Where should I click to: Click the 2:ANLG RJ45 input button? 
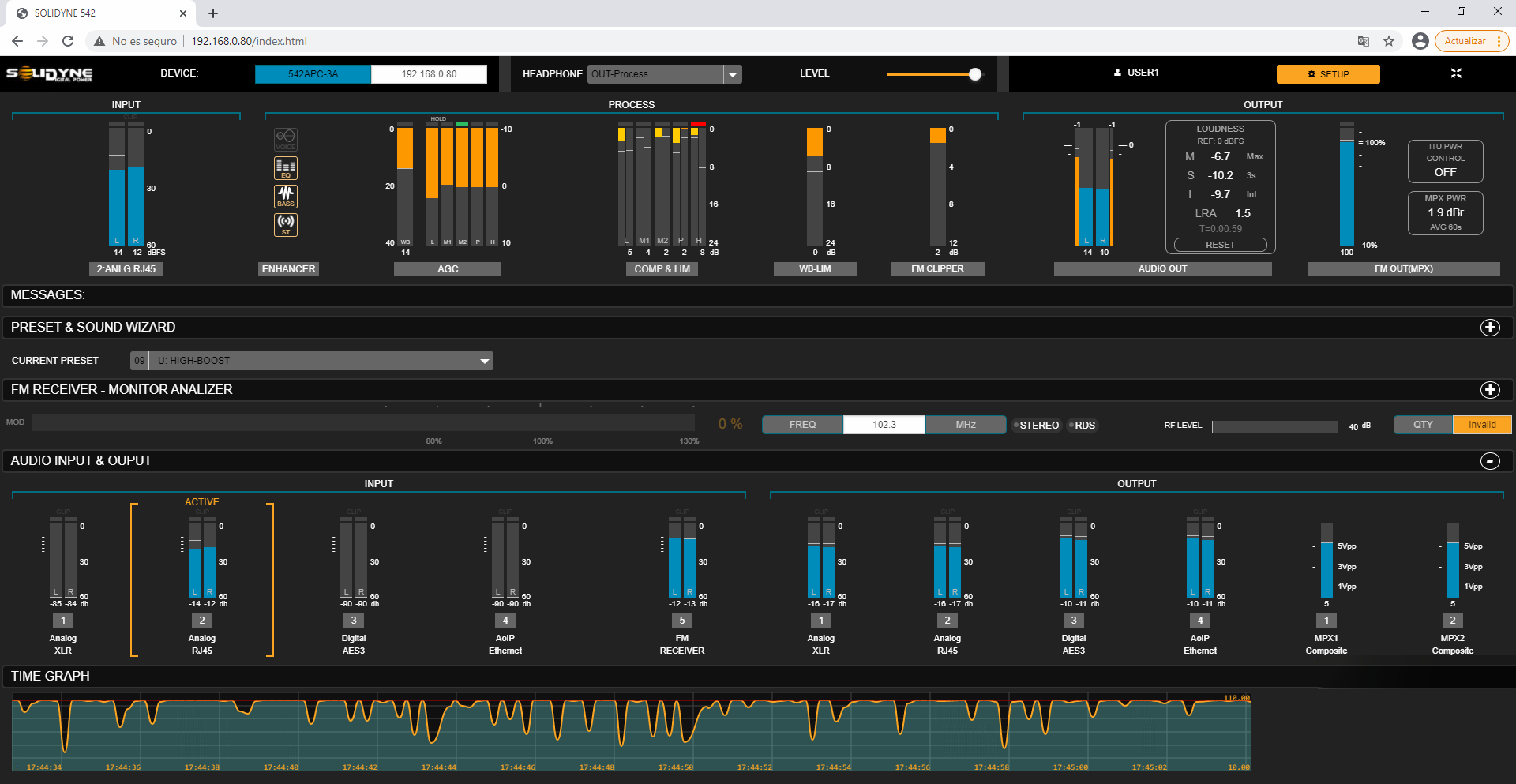click(126, 269)
